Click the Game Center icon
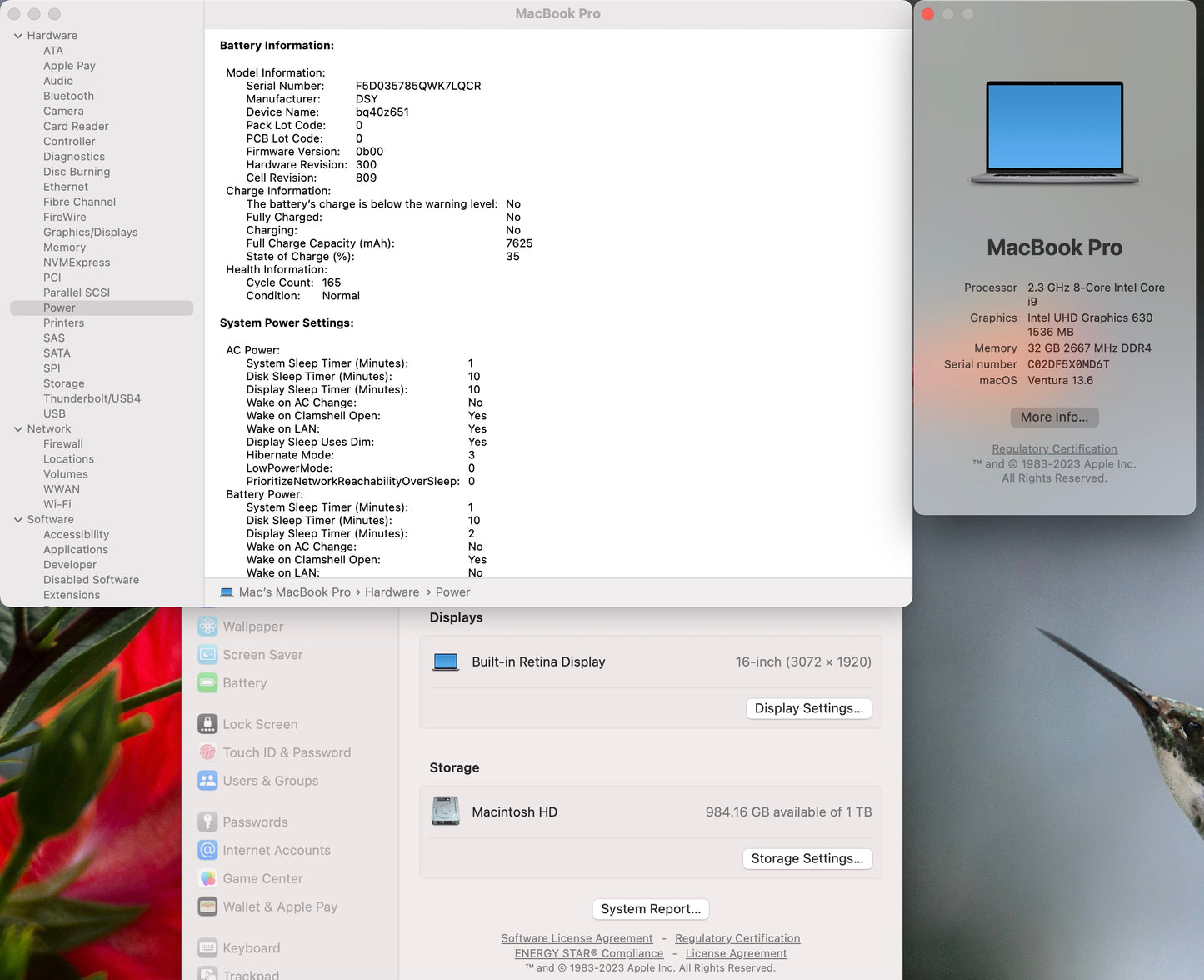 pos(207,878)
